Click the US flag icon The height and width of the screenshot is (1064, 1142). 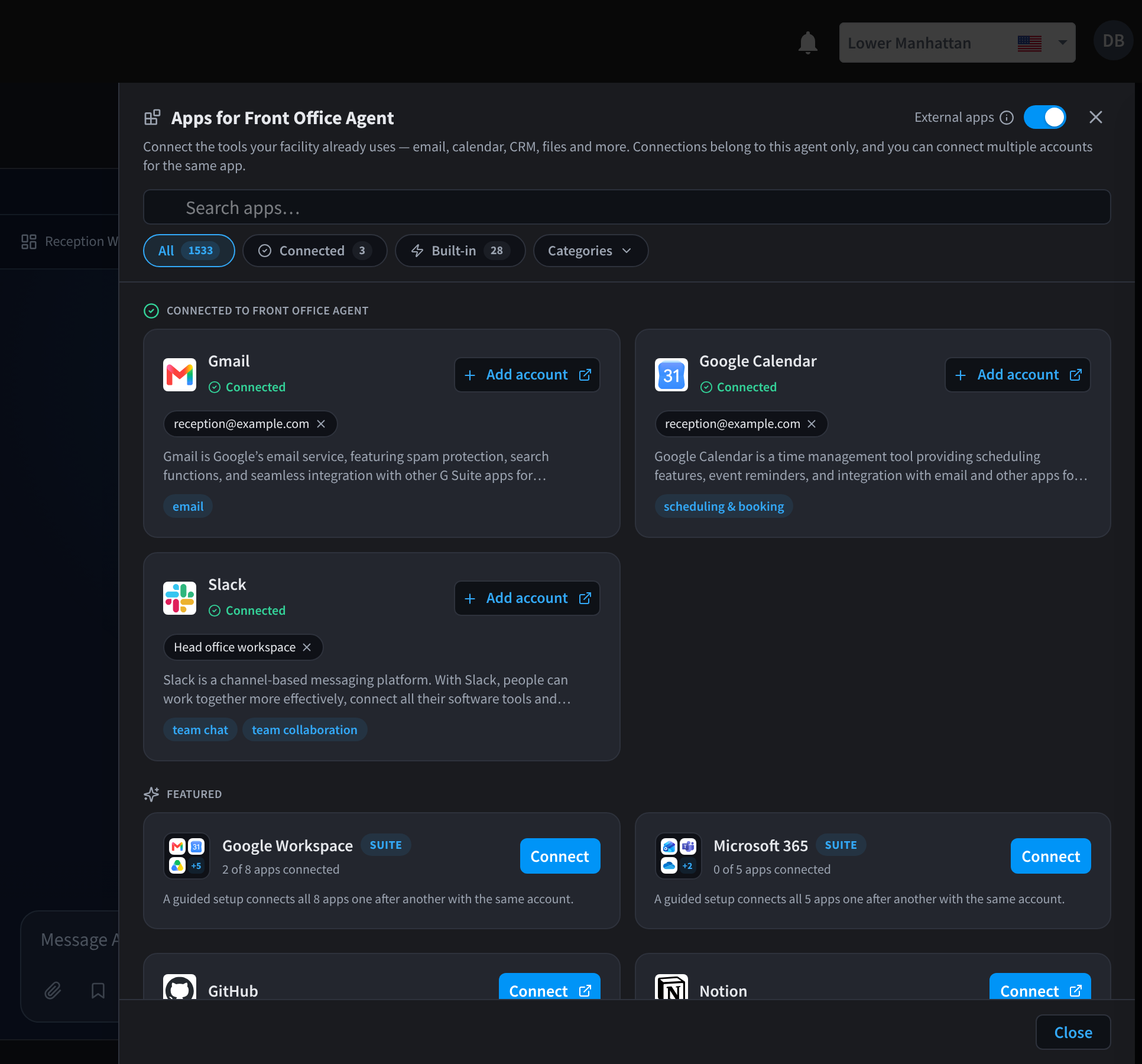(x=1030, y=43)
